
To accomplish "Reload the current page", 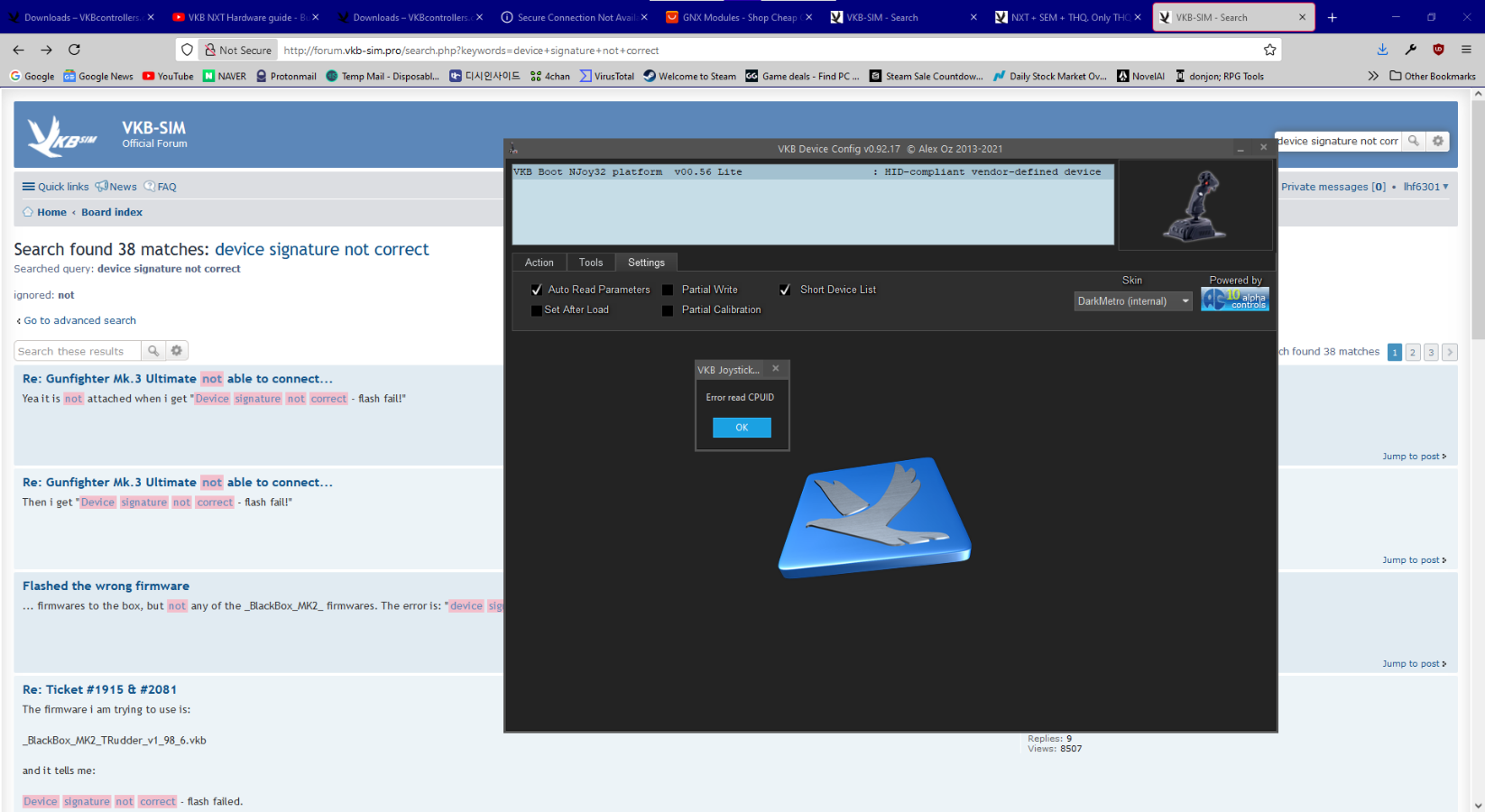I will (x=74, y=50).
